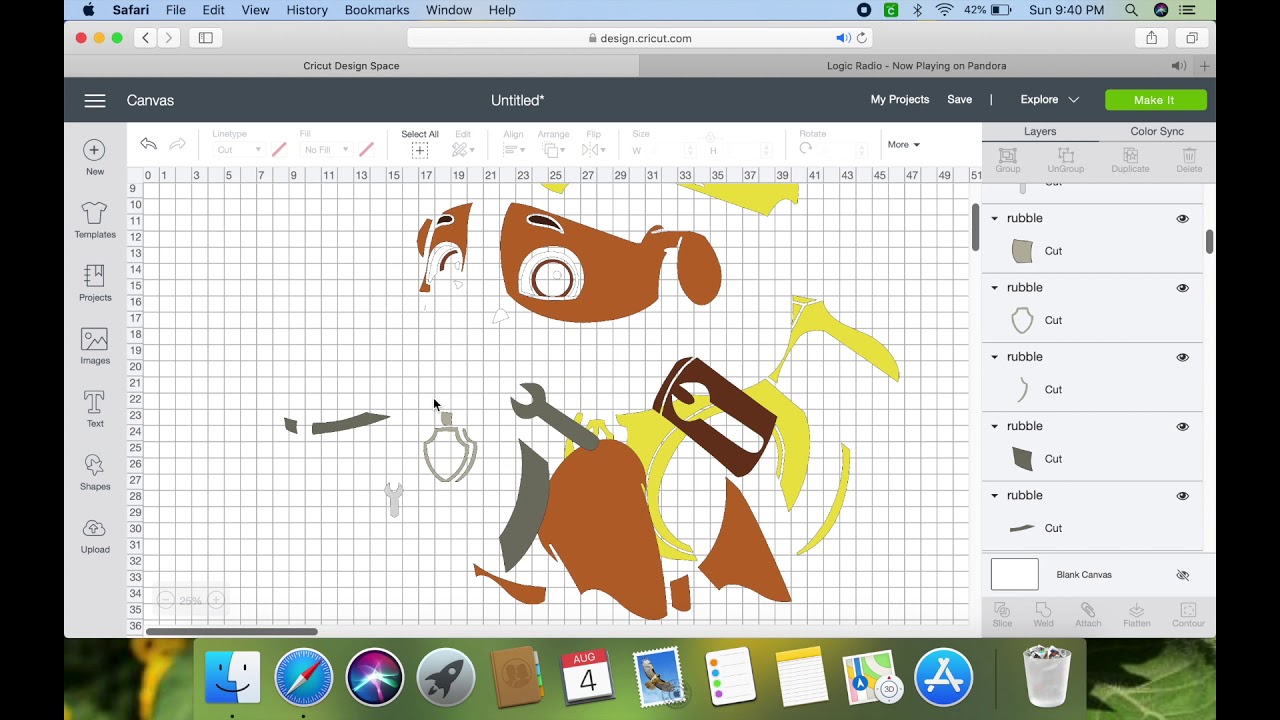This screenshot has width=1280, height=720.
Task: Undo the last action
Action: (x=149, y=144)
